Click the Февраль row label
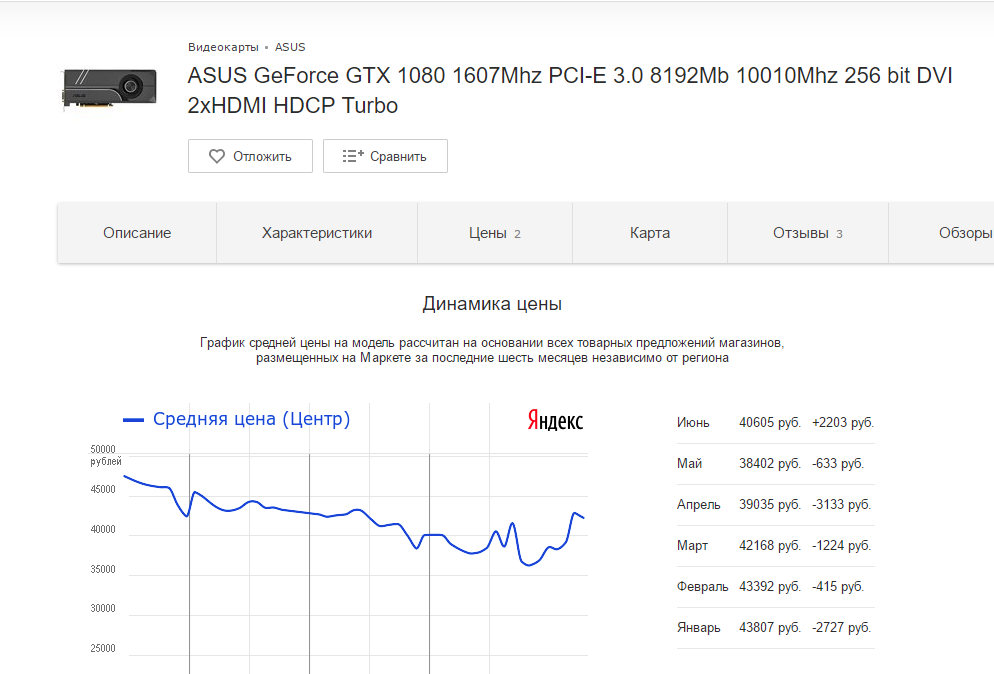Screen dimensions: 994x674 [702, 587]
